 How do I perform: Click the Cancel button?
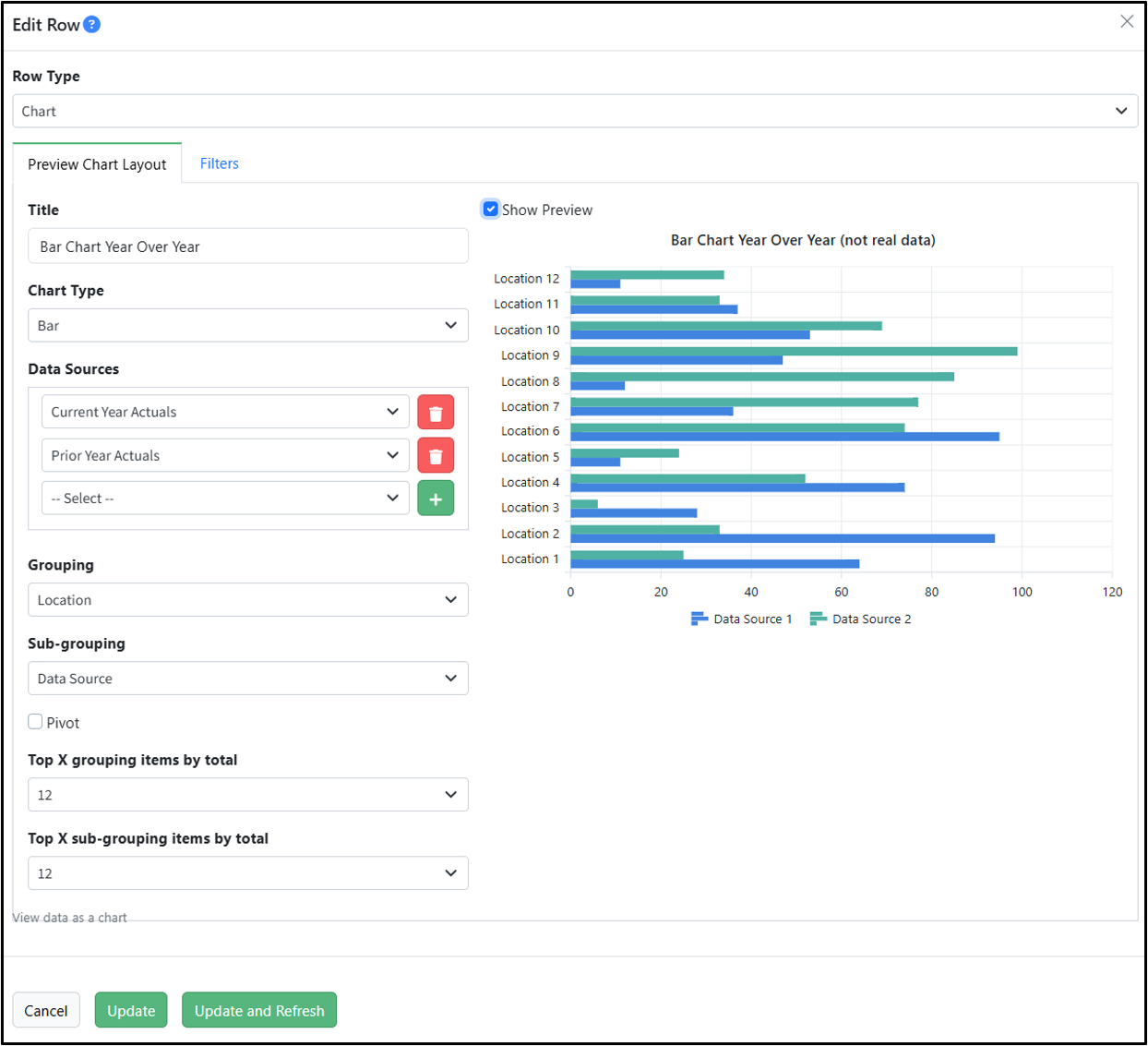46,1010
